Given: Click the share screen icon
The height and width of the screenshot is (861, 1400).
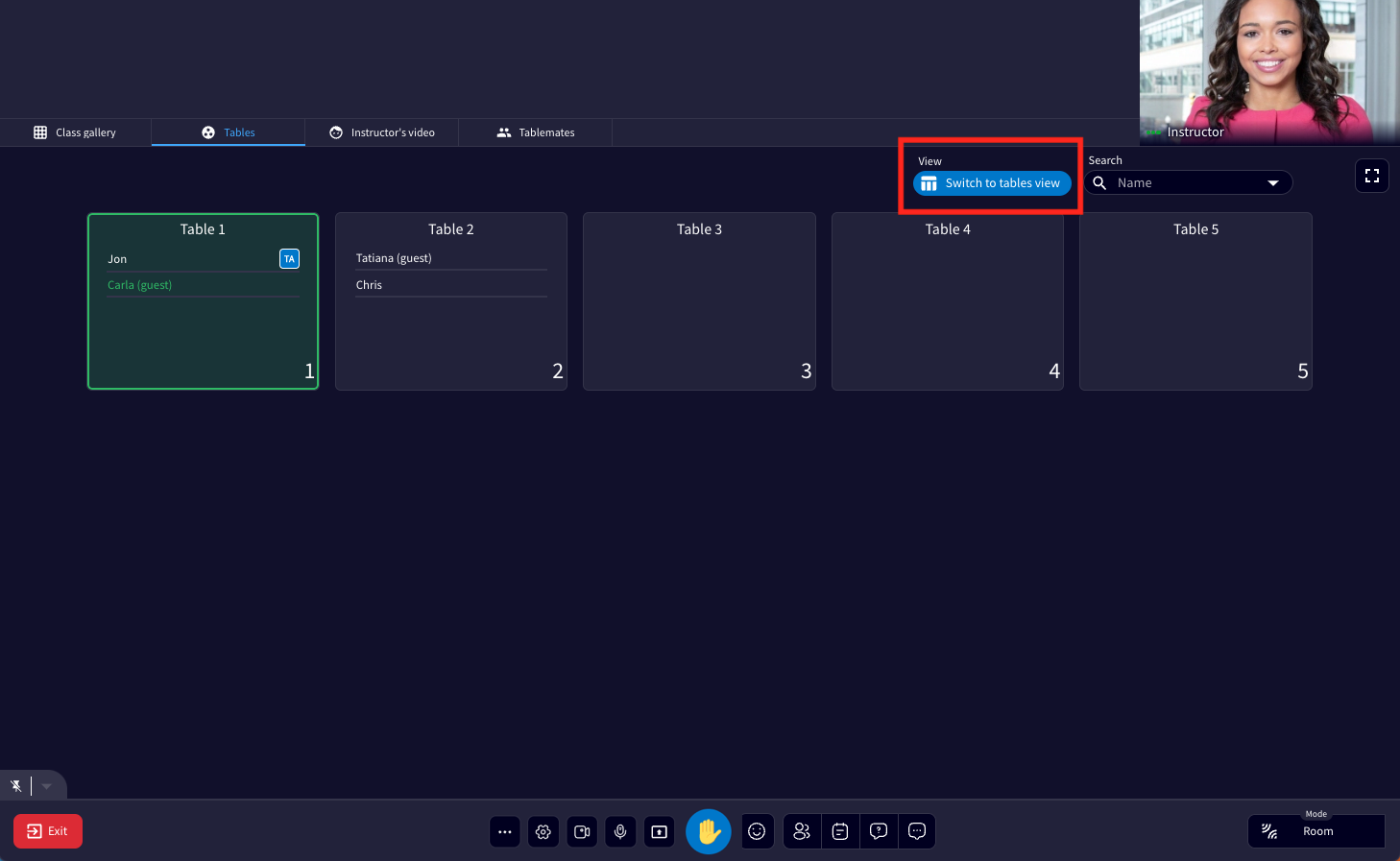Looking at the screenshot, I should click(659, 831).
